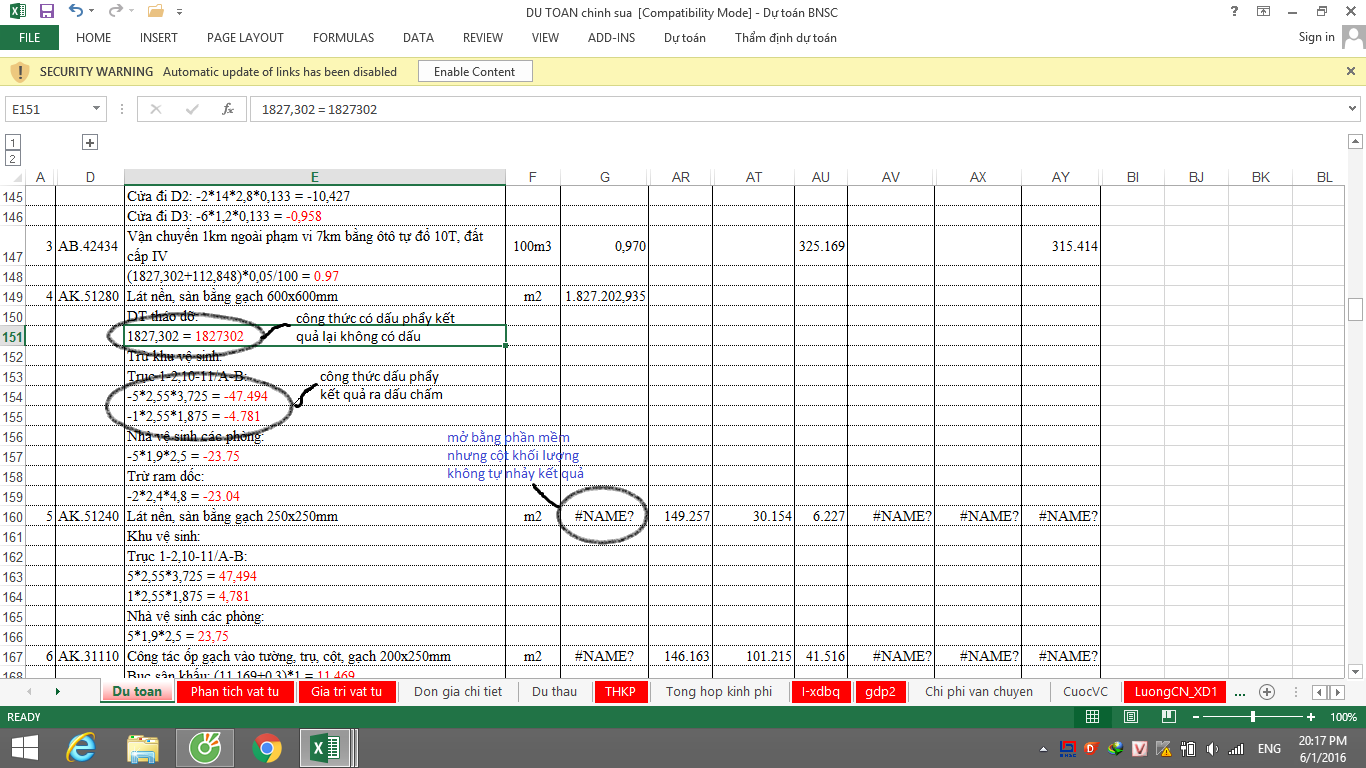
Task: Select Normal view button in status bar
Action: tap(1093, 717)
